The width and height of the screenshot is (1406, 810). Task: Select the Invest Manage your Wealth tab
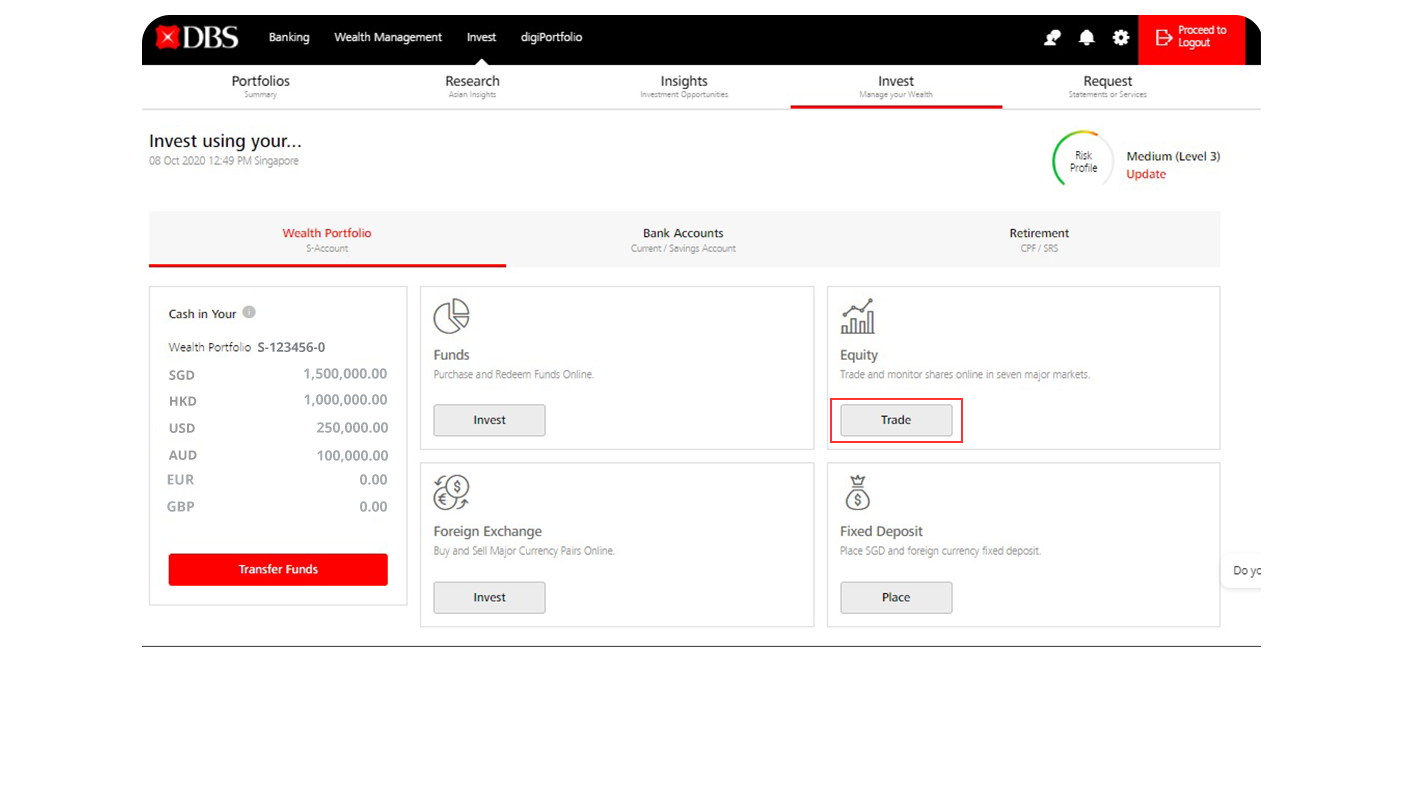[x=896, y=87]
